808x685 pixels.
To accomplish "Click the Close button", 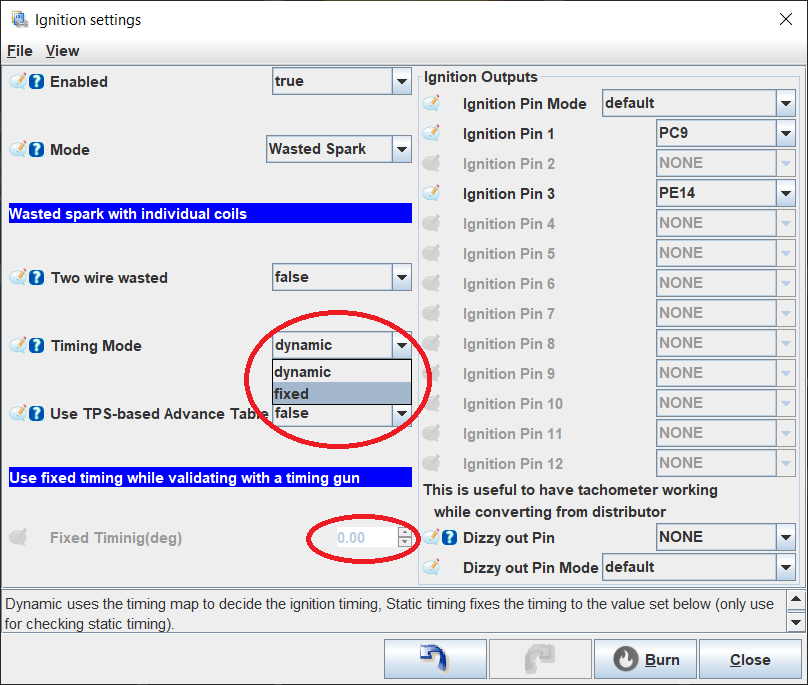I will (749, 660).
